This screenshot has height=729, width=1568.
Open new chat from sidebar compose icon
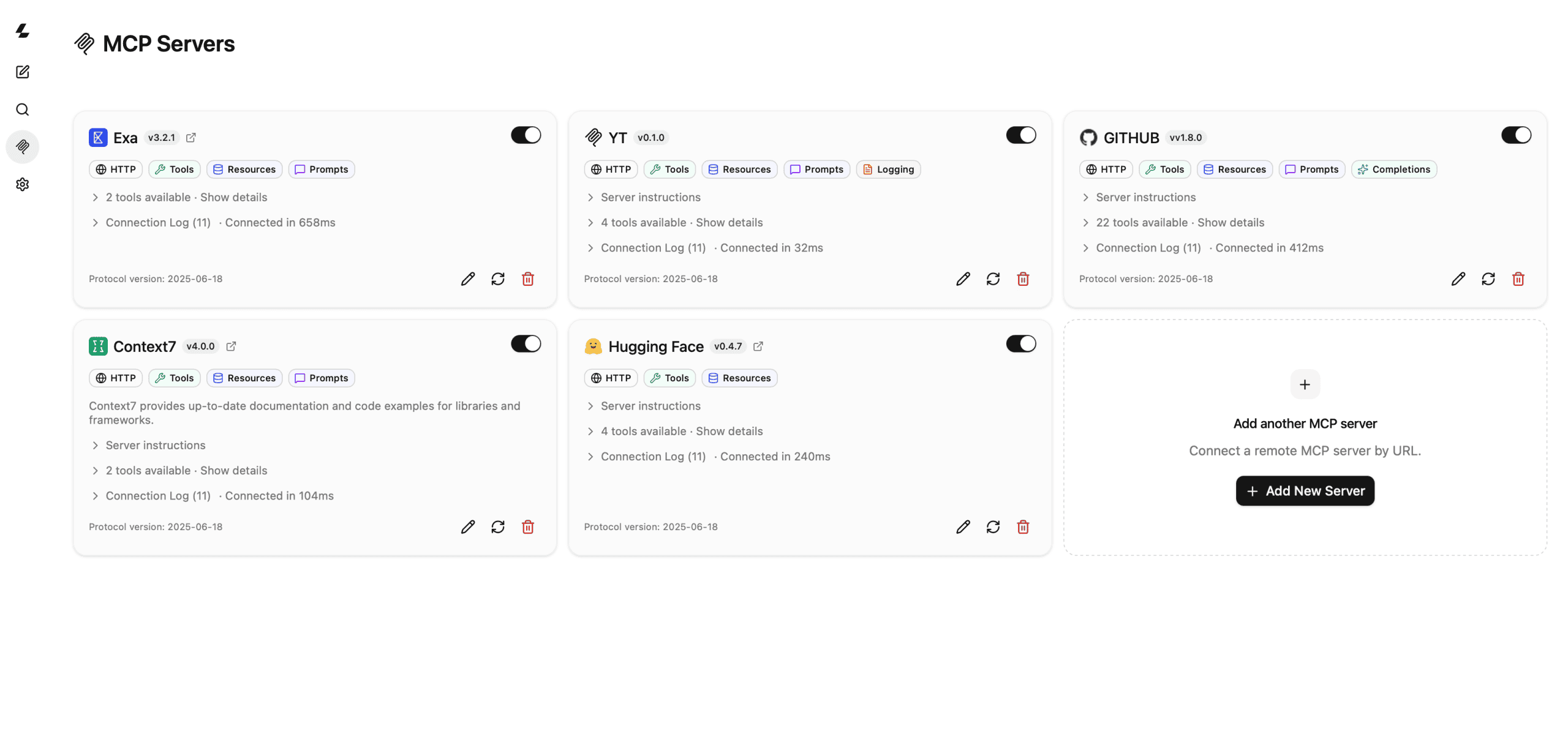23,72
